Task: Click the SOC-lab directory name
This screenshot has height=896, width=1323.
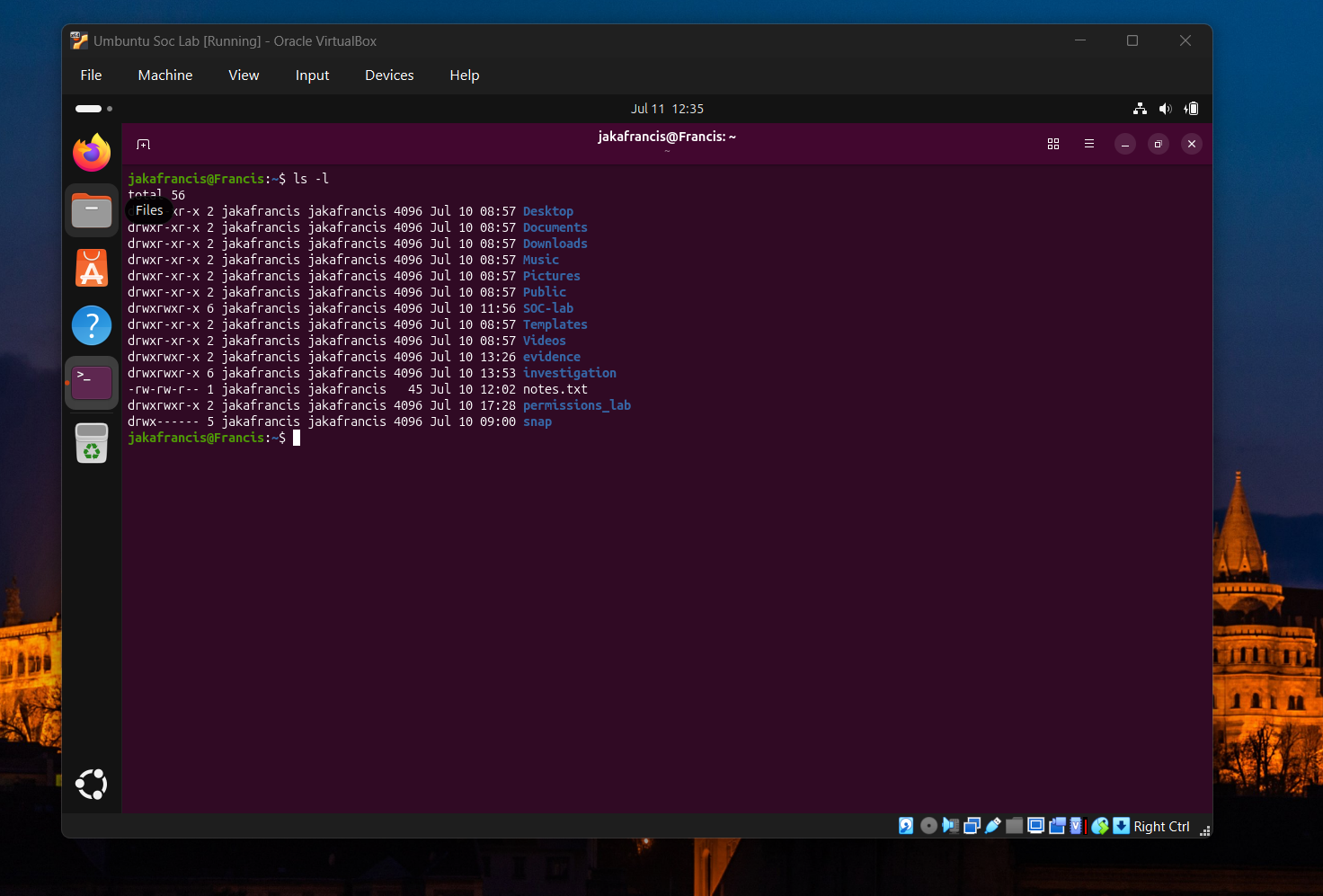Action: 548,308
